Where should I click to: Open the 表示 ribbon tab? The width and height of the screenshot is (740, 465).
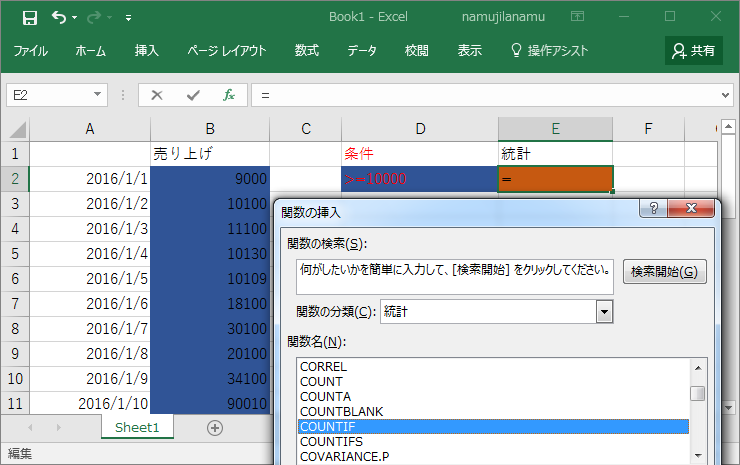click(x=470, y=51)
